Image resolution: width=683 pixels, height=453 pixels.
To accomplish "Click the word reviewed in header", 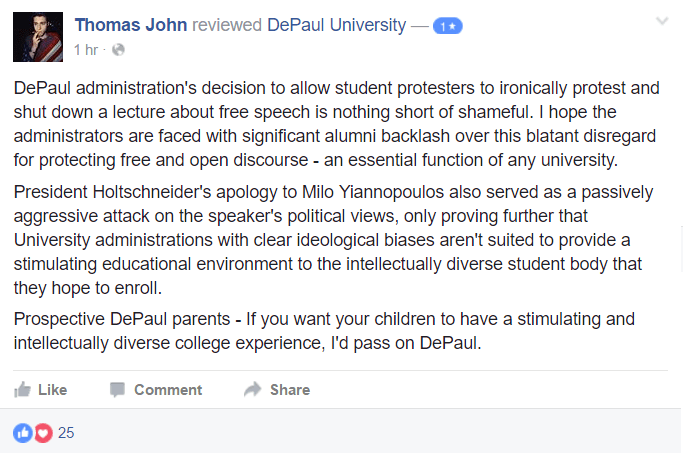I will tap(227, 25).
